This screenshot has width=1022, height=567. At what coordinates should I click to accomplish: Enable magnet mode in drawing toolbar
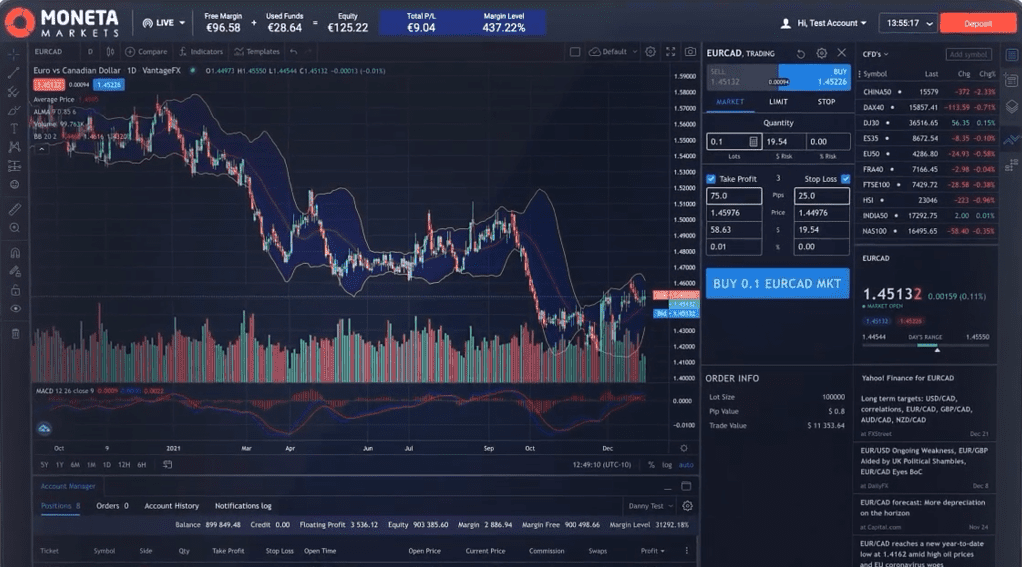14,253
